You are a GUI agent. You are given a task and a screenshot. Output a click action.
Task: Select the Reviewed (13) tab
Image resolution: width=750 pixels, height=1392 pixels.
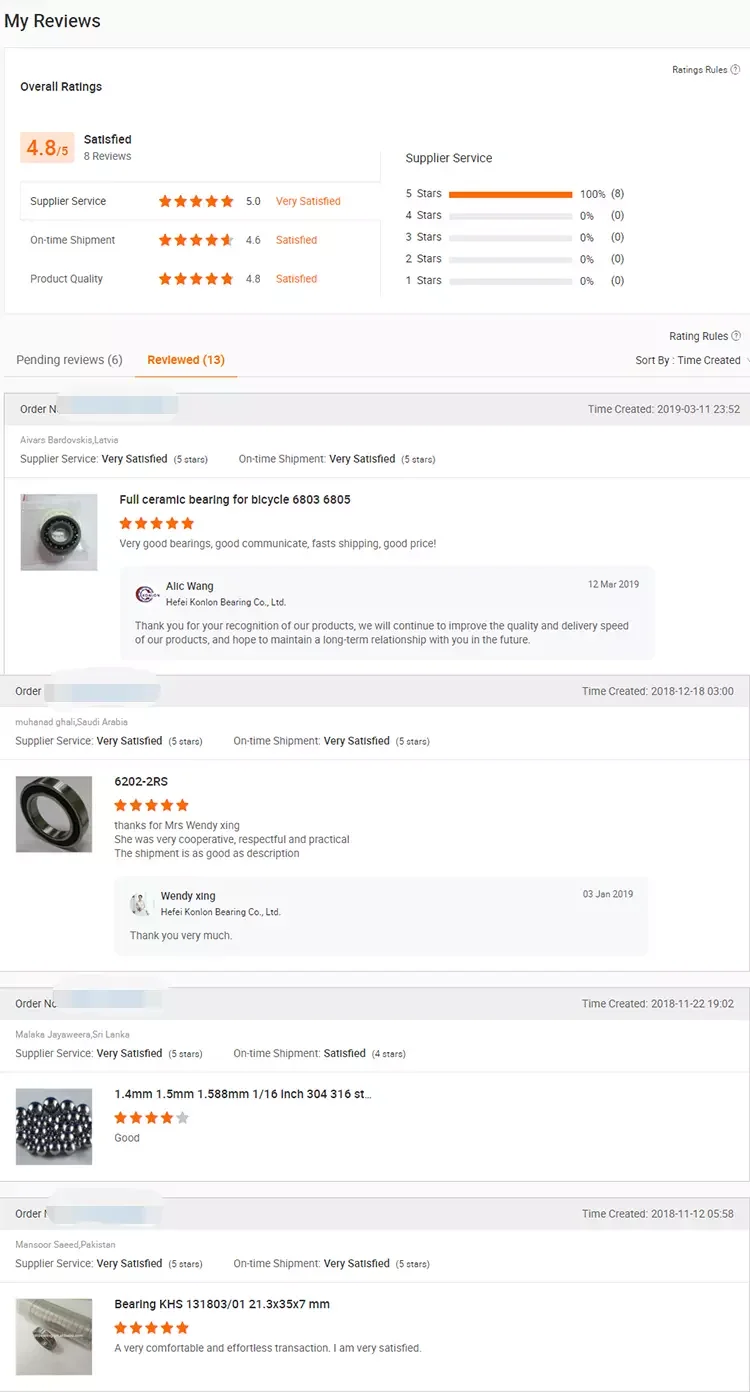[x=186, y=360]
